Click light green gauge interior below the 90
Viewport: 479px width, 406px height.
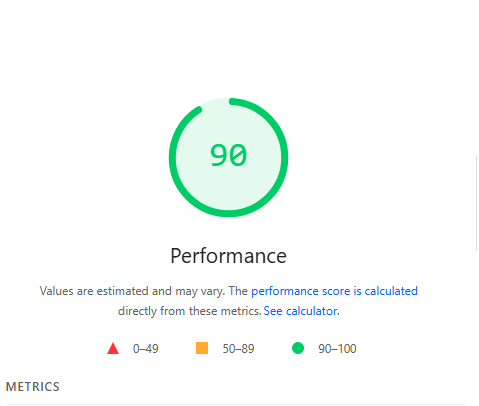[x=229, y=190]
